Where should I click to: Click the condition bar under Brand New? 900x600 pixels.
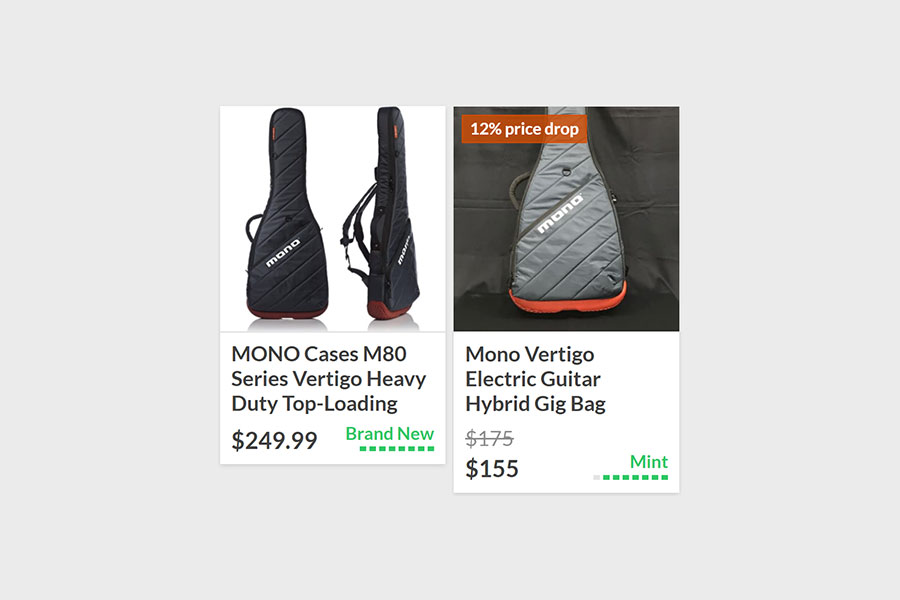[397, 448]
